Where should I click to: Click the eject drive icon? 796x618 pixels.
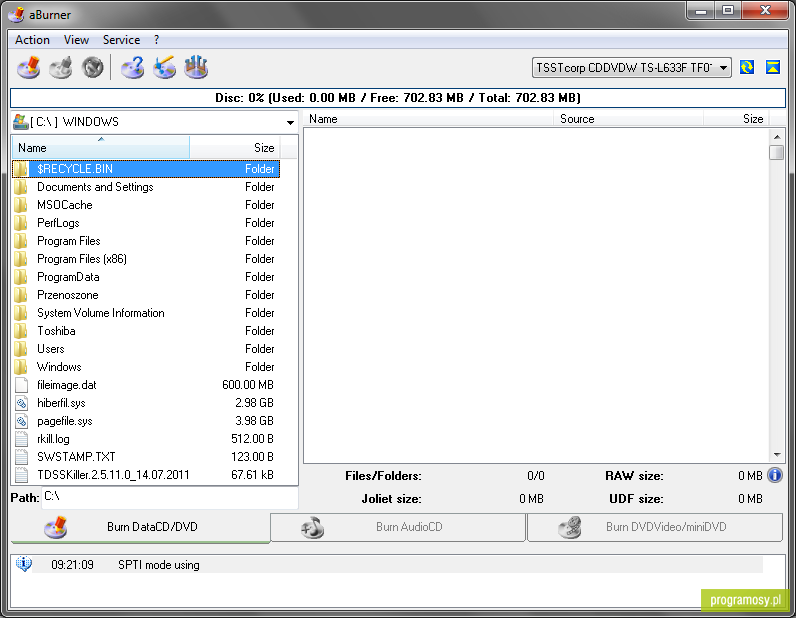[773, 67]
